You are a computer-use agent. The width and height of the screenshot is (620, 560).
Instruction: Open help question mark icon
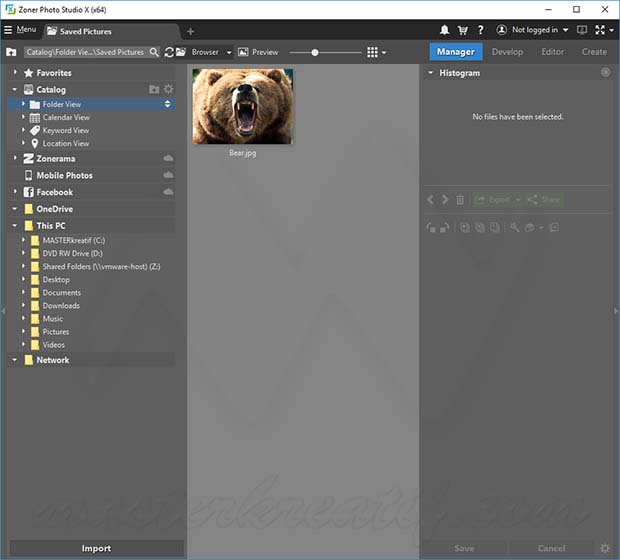tap(480, 30)
